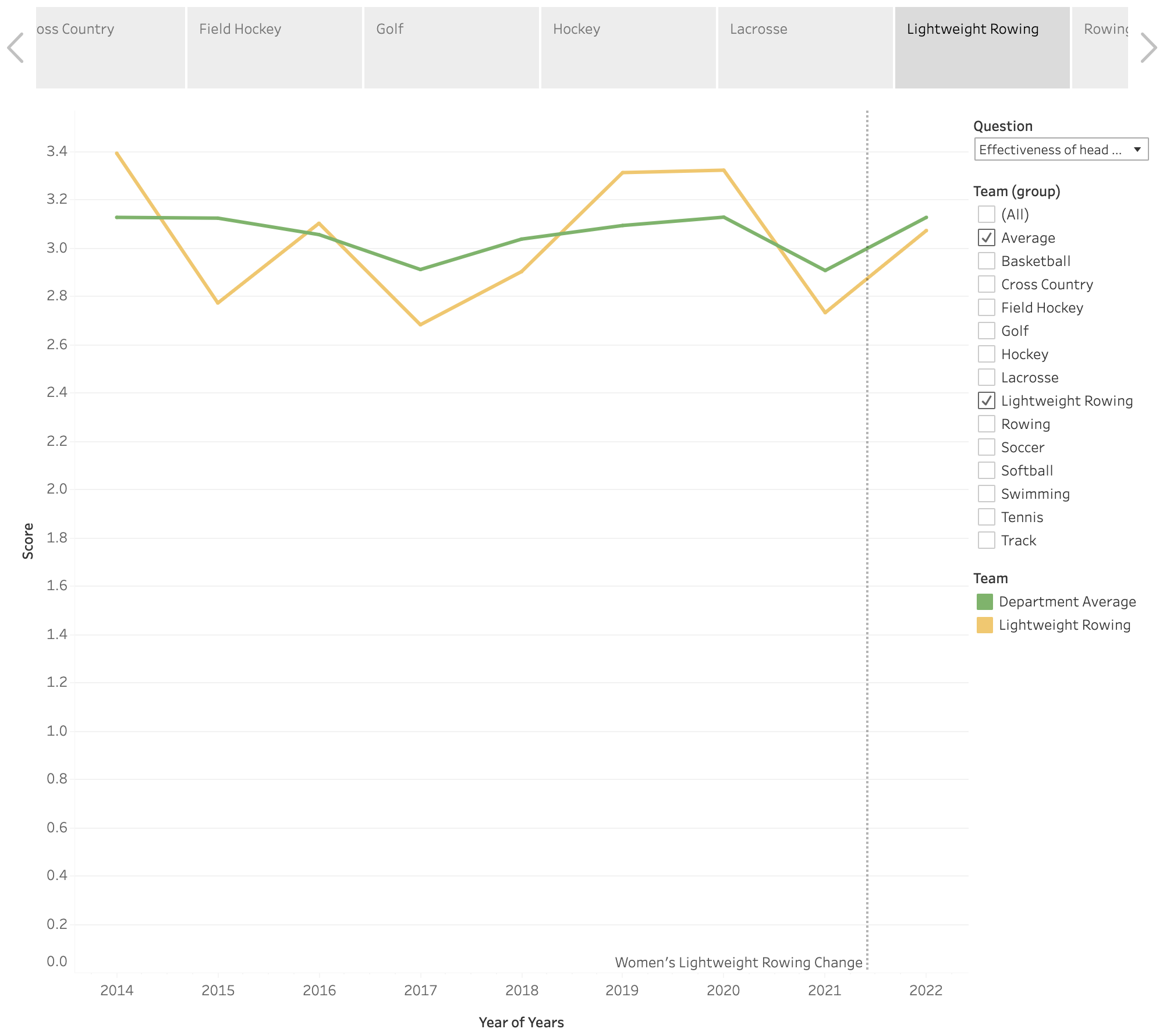Click the Department Average green legend swatch
This screenshot has width=1163, height=1036.
coord(984,602)
